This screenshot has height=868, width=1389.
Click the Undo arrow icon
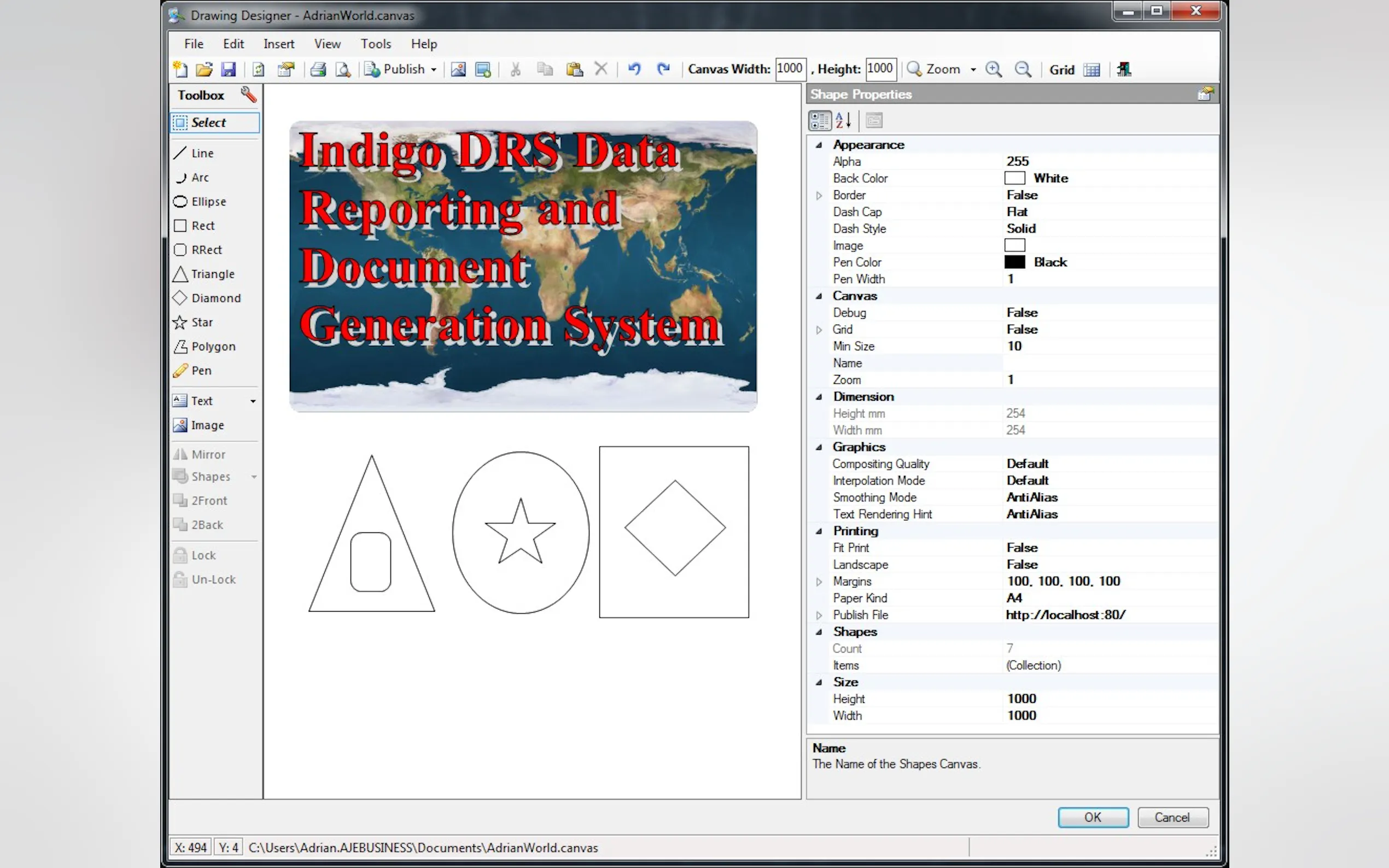634,69
